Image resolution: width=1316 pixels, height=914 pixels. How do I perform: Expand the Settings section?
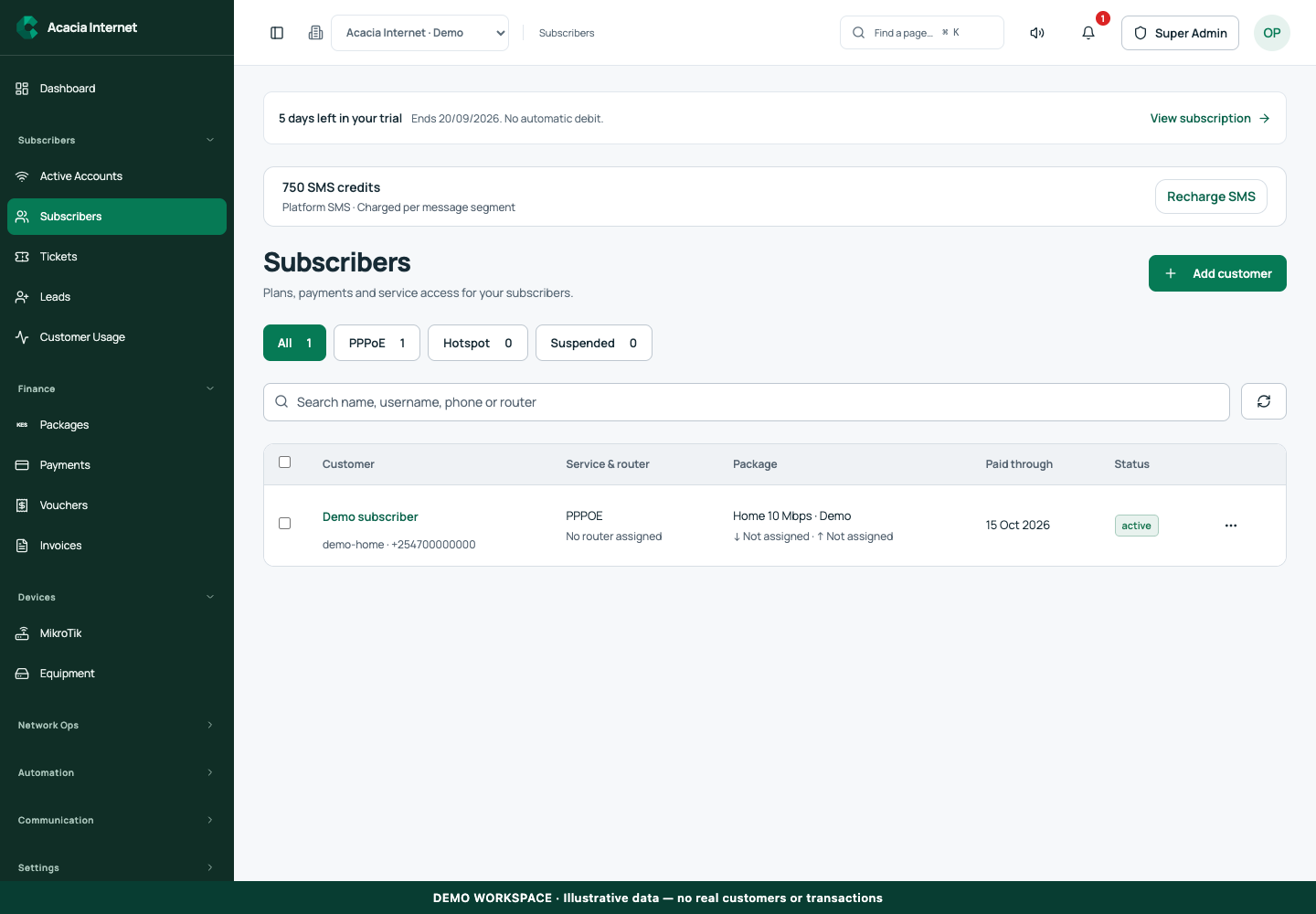click(x=117, y=867)
